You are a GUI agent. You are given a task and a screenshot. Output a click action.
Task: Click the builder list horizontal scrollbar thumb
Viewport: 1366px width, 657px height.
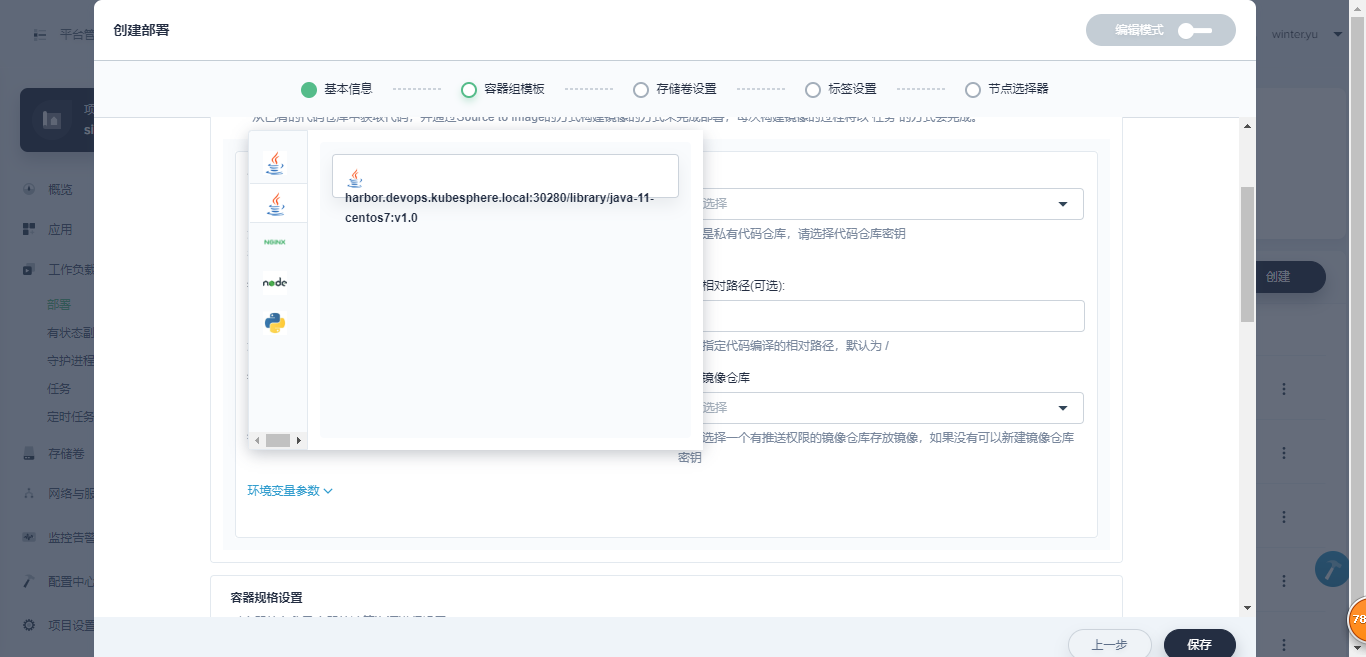pos(277,440)
